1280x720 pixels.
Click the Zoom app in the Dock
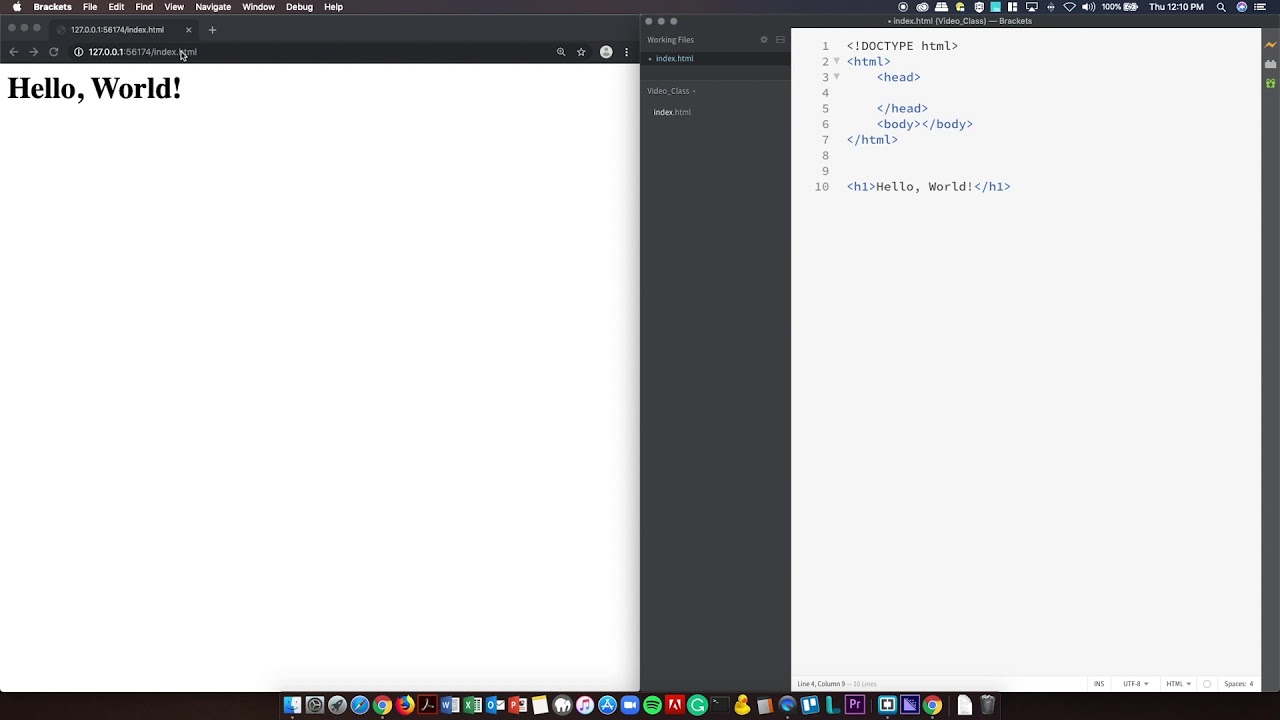coord(630,705)
